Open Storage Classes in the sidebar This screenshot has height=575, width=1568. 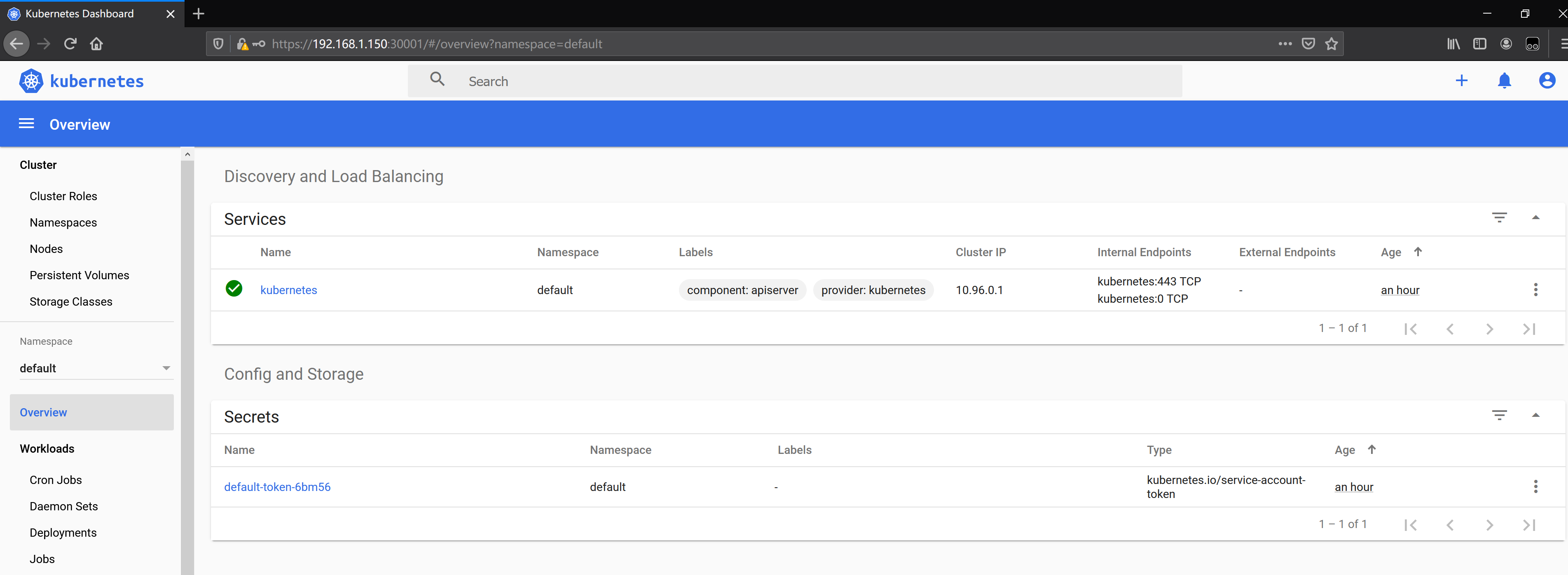tap(70, 301)
